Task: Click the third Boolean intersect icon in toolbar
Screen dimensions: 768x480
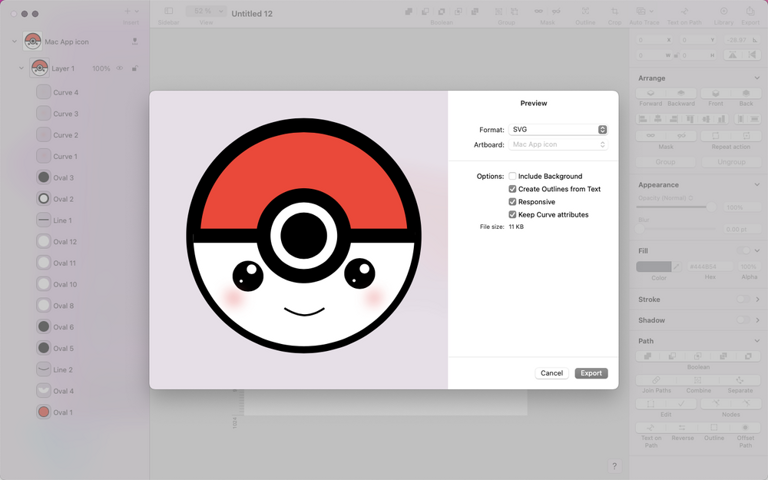Action: pyautogui.click(x=441, y=11)
